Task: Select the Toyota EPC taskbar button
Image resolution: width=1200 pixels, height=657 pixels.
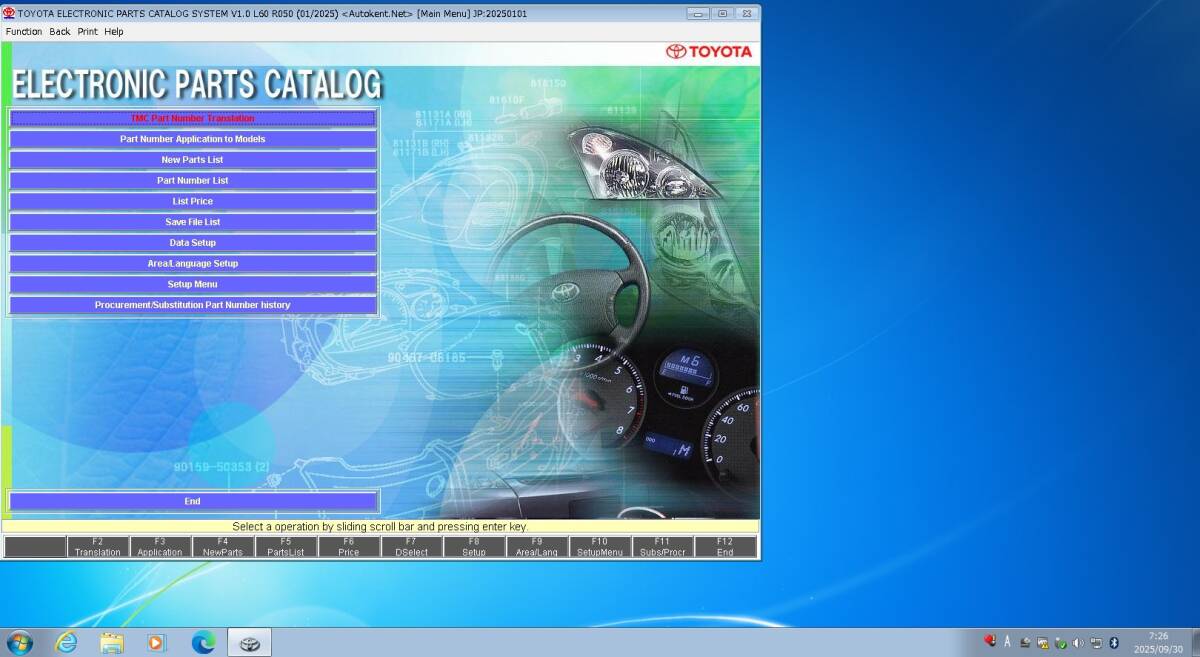Action: click(x=249, y=642)
